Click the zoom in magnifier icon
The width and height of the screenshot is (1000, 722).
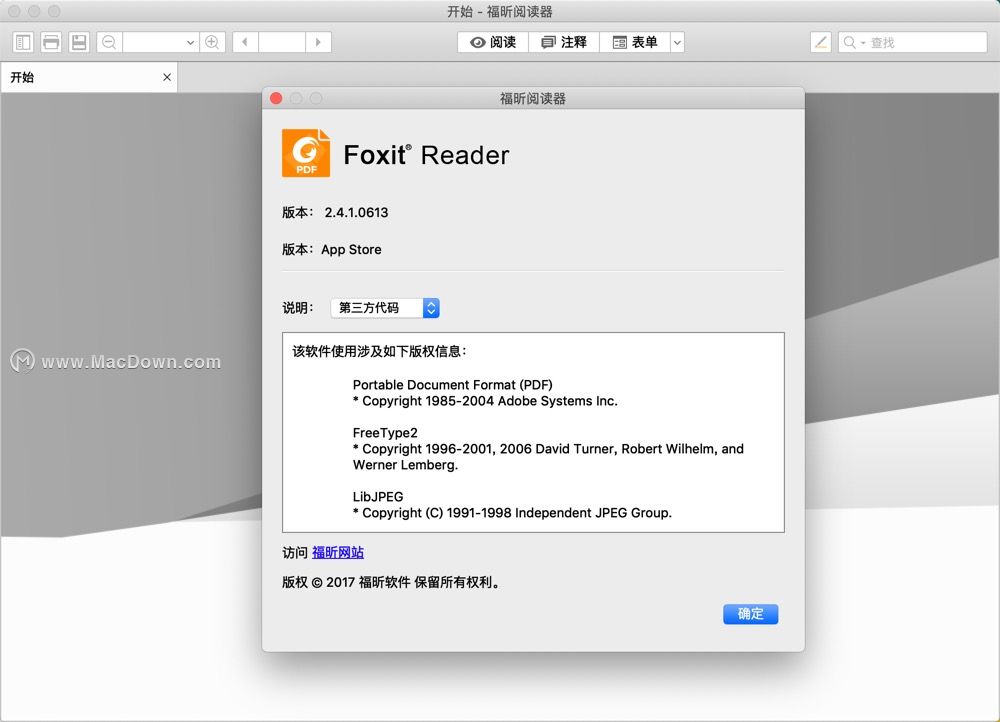pyautogui.click(x=212, y=43)
